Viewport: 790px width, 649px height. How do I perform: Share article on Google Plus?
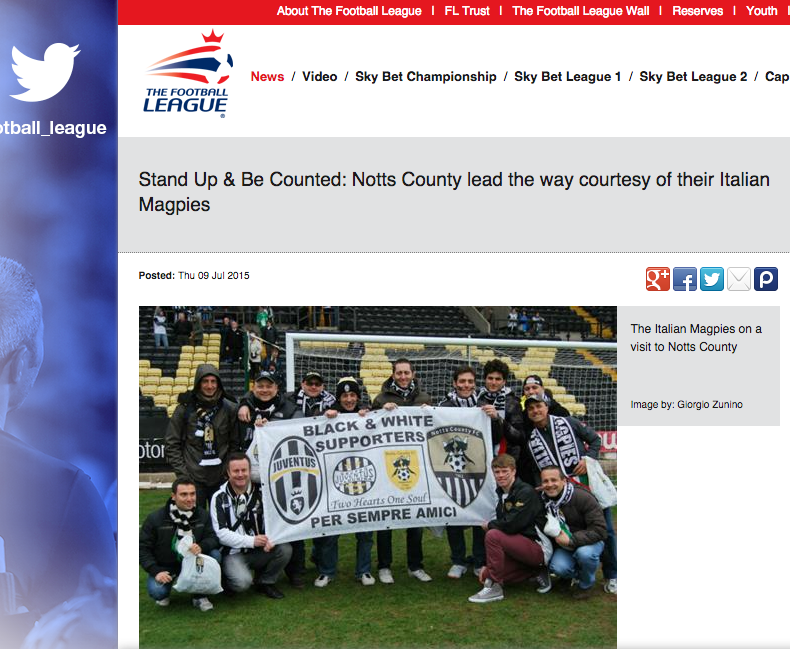[x=657, y=279]
